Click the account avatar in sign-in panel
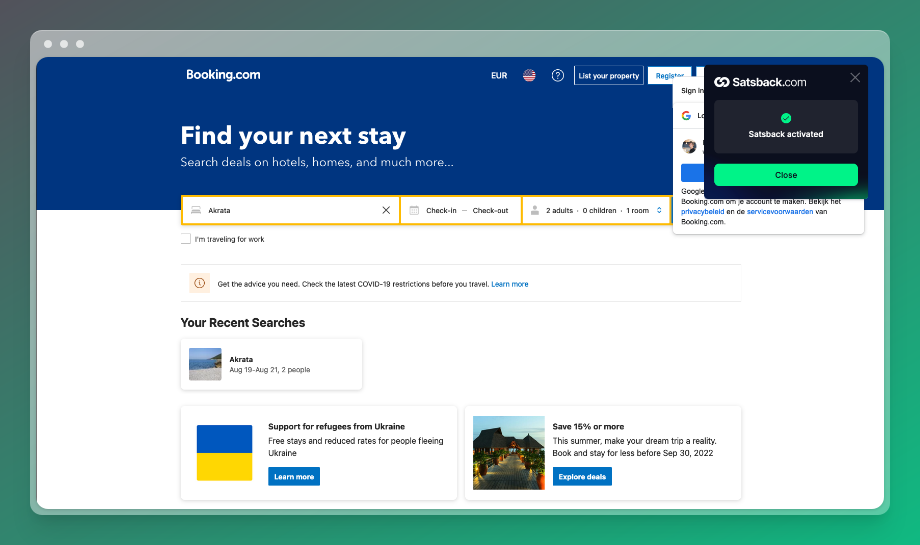The height and width of the screenshot is (545, 920). (x=689, y=146)
